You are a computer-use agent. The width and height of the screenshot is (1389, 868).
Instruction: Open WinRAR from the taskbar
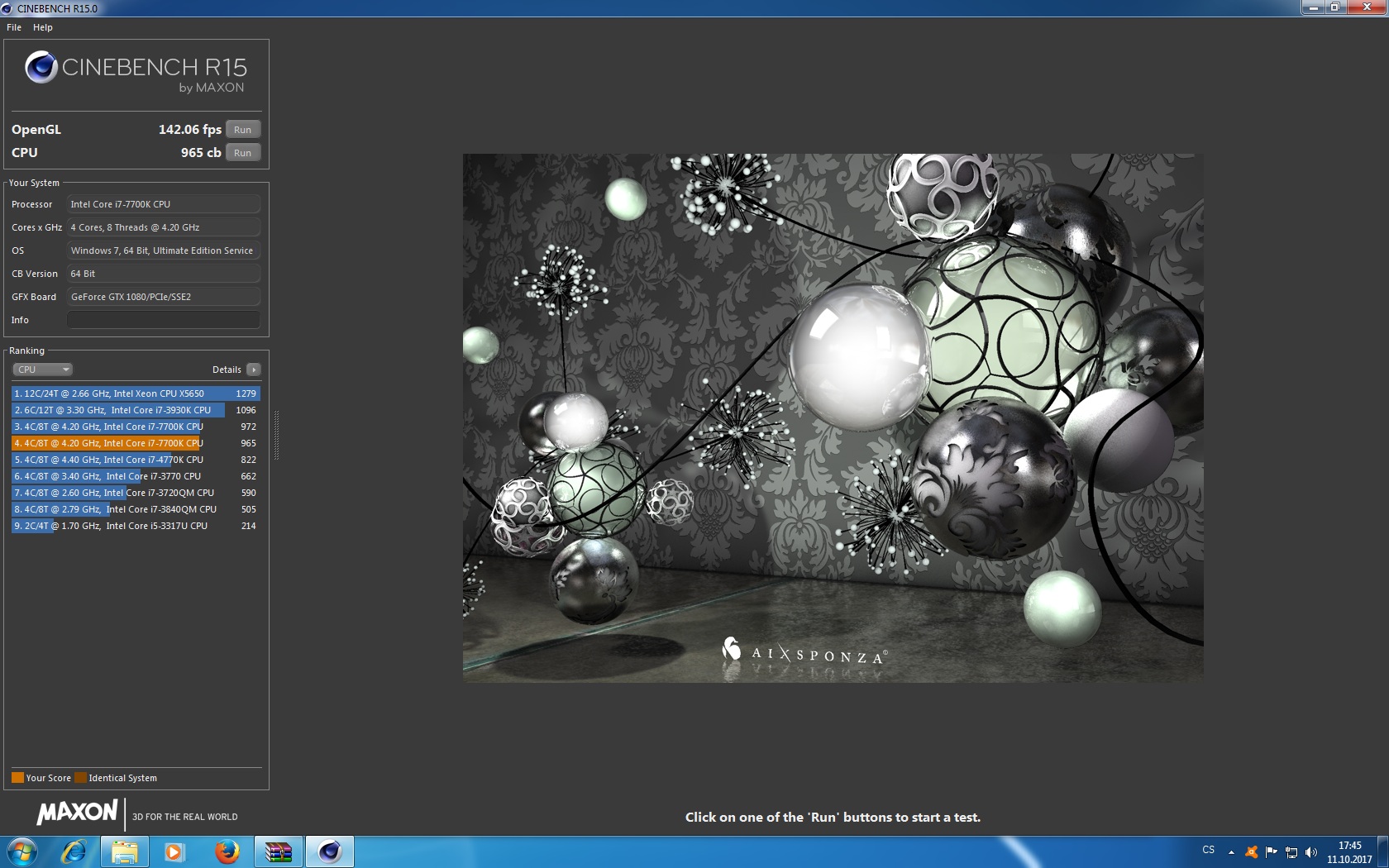[279, 851]
